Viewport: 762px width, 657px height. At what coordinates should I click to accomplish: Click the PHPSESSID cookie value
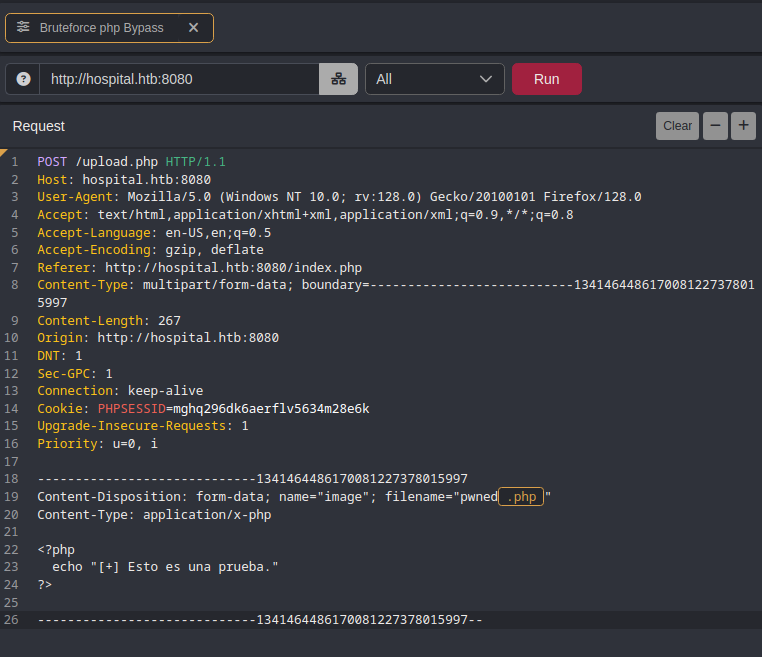pyautogui.click(x=271, y=409)
